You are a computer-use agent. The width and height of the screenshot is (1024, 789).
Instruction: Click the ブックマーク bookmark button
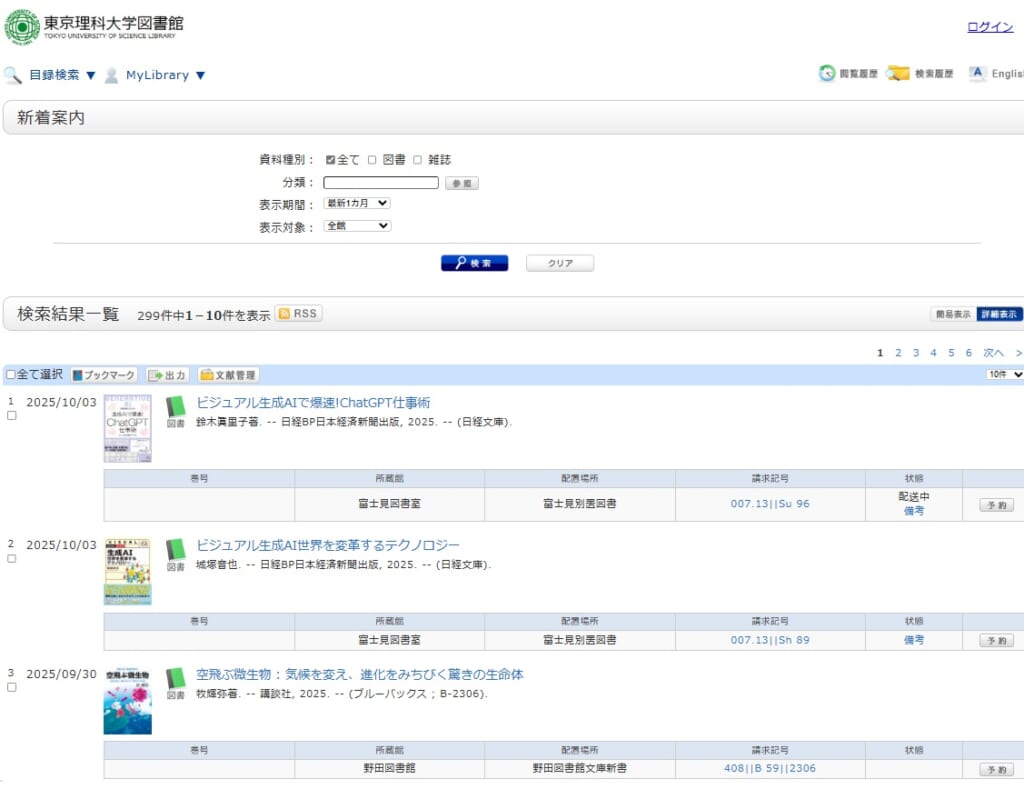coord(103,375)
